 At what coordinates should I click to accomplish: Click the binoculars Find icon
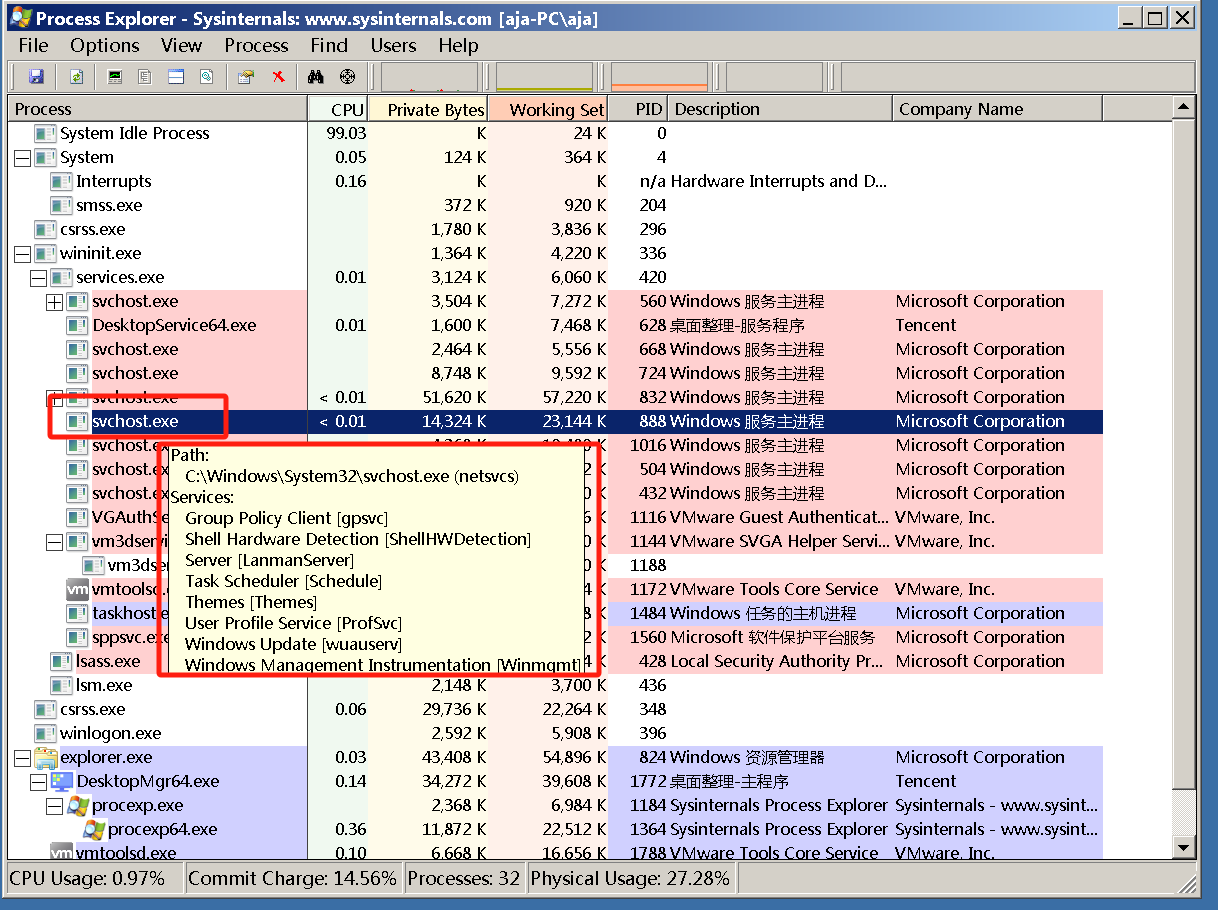pyautogui.click(x=316, y=76)
